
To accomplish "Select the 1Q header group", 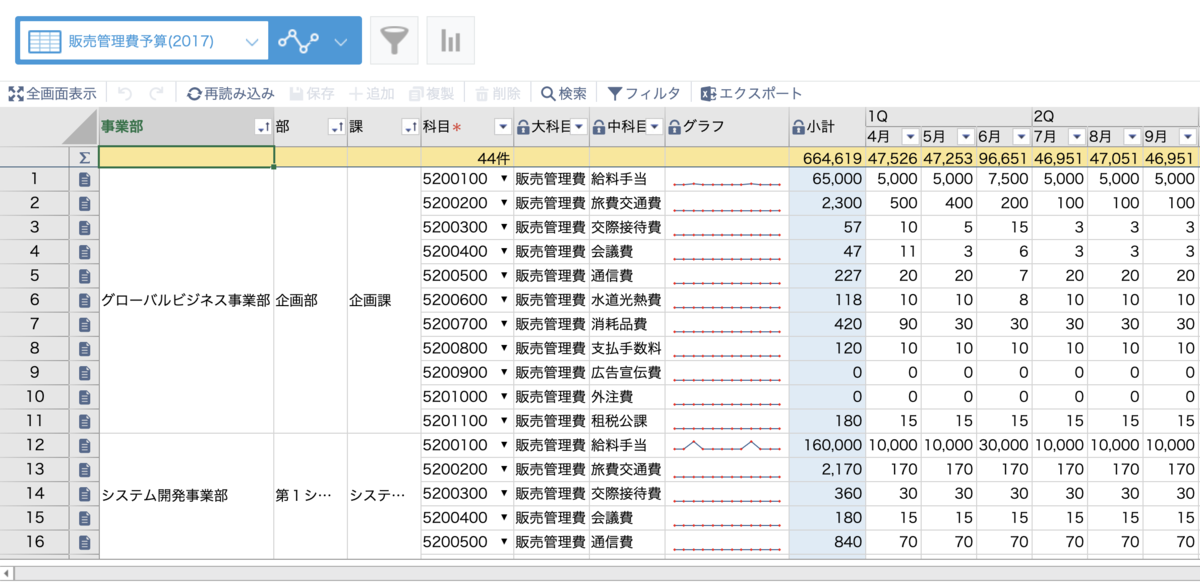I will [949, 116].
